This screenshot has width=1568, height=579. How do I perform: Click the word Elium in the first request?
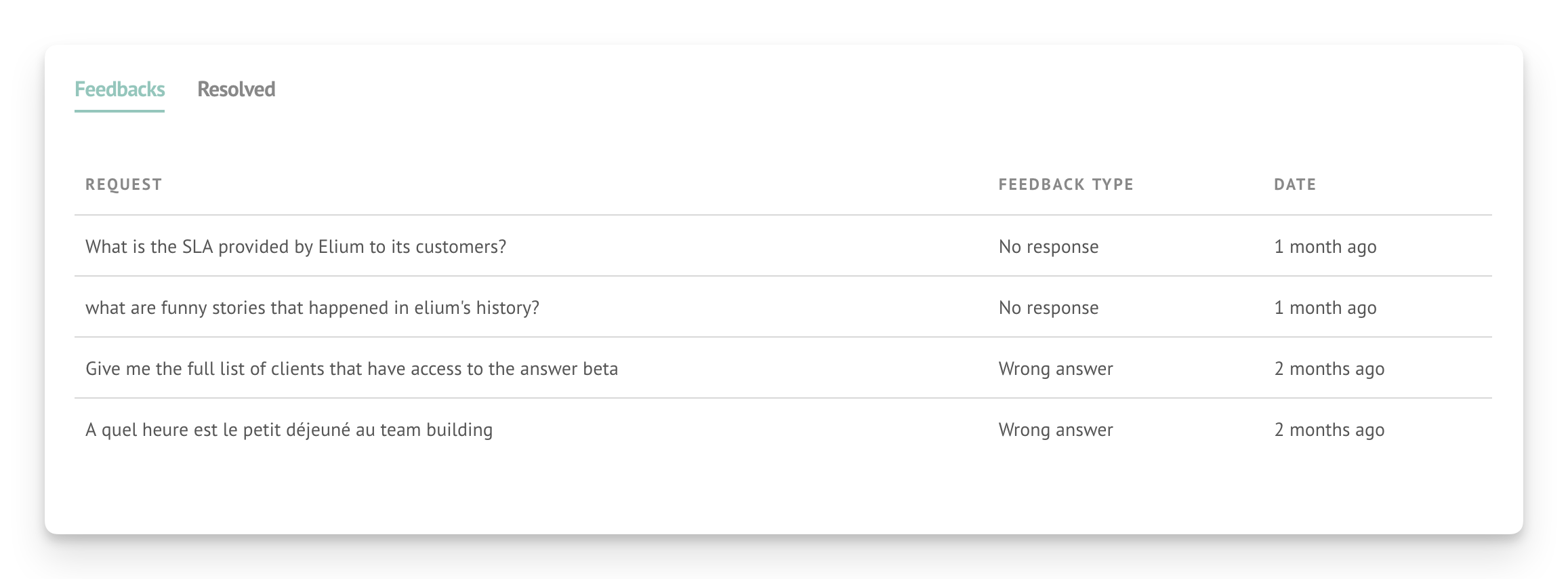click(x=341, y=247)
